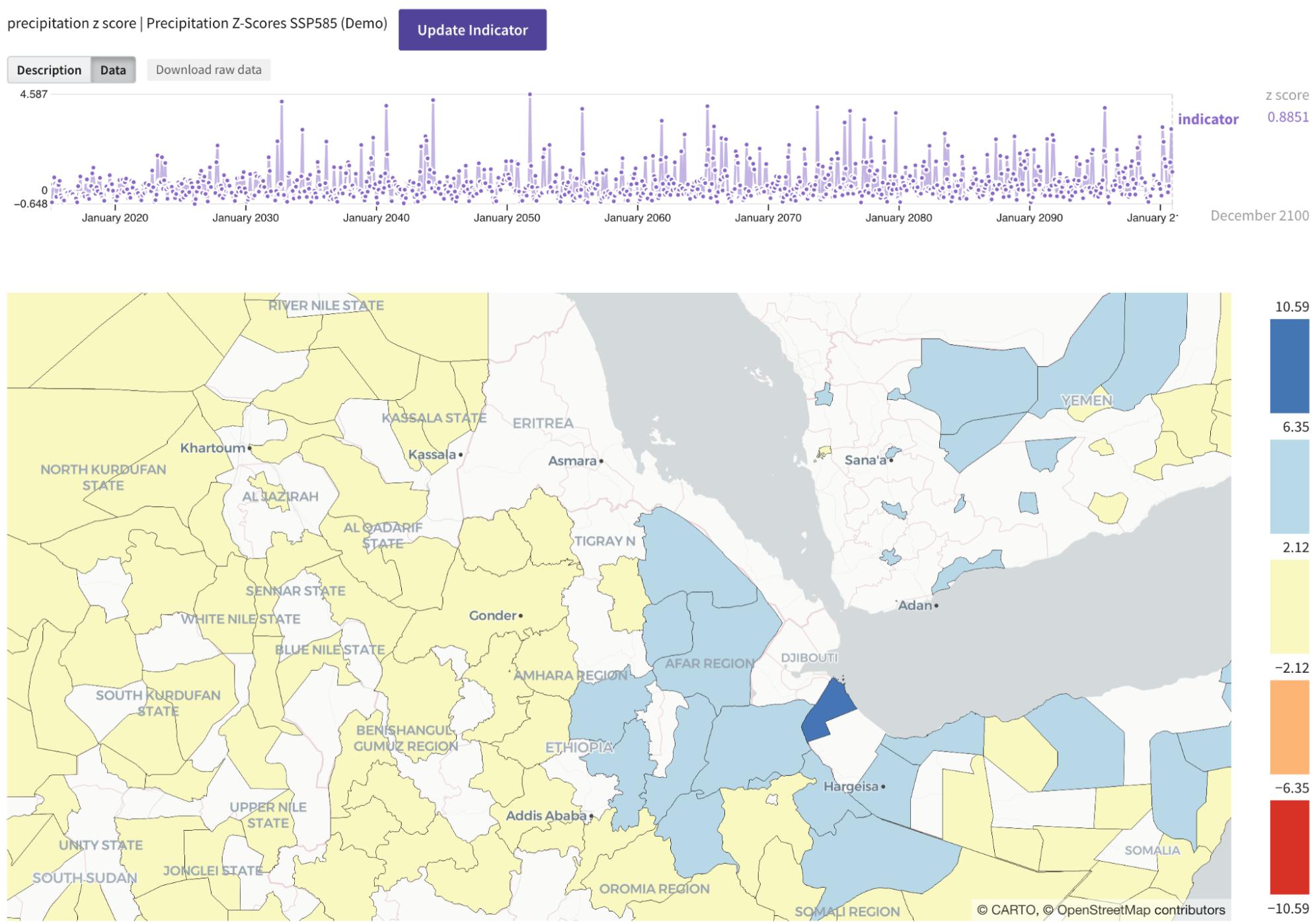Viewport: 1316px width, 922px height.
Task: Click the River Nile State label
Action: pos(326,305)
